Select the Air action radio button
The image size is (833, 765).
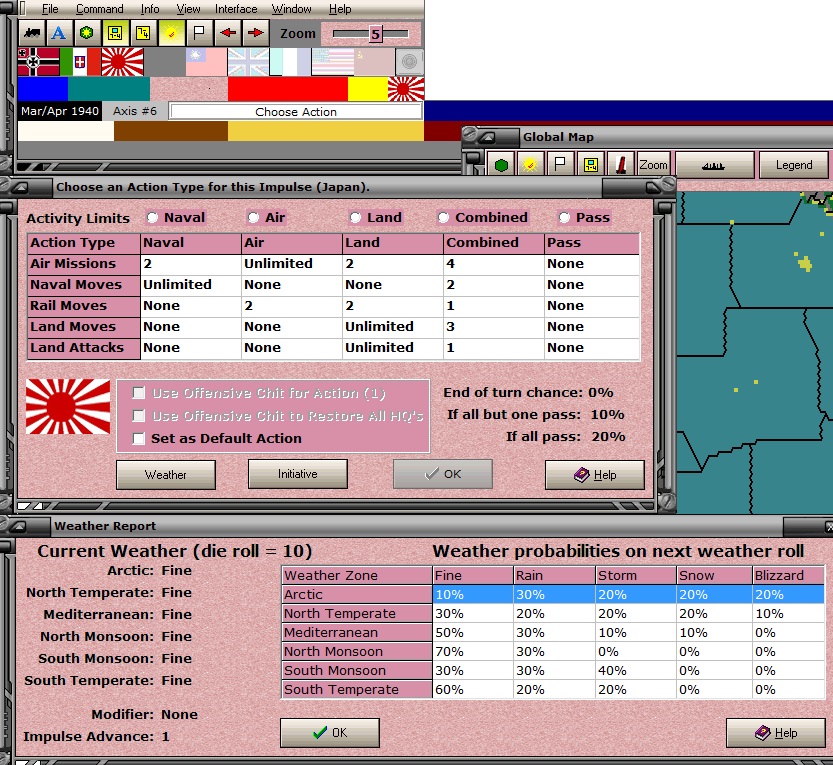point(253,217)
